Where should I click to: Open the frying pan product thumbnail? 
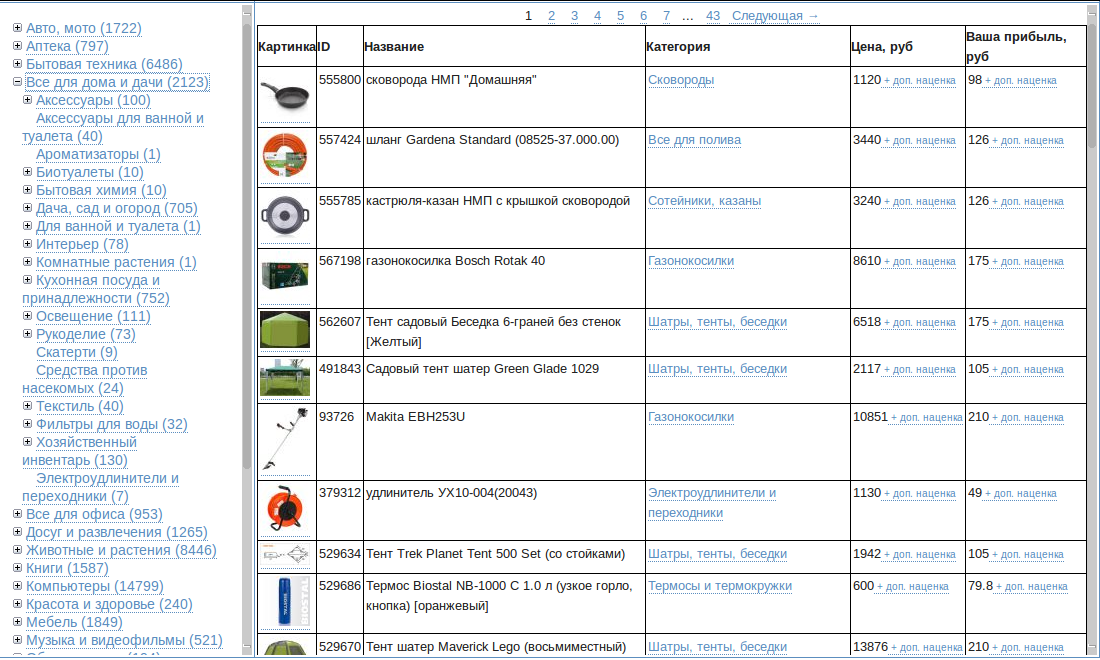click(285, 96)
